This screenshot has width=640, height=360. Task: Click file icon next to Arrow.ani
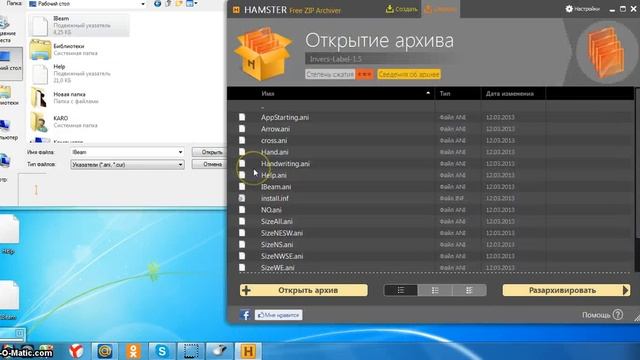click(x=242, y=129)
